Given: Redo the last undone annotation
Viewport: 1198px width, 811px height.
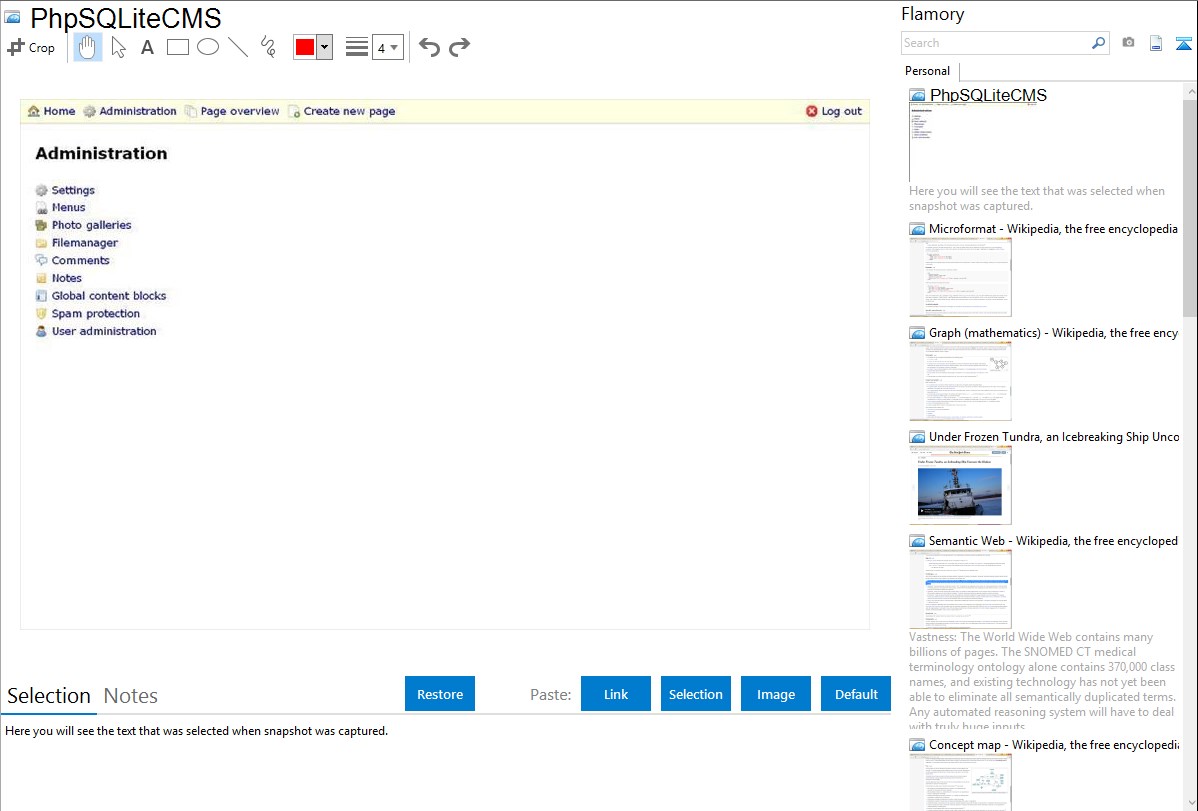Looking at the screenshot, I should click(x=459, y=47).
